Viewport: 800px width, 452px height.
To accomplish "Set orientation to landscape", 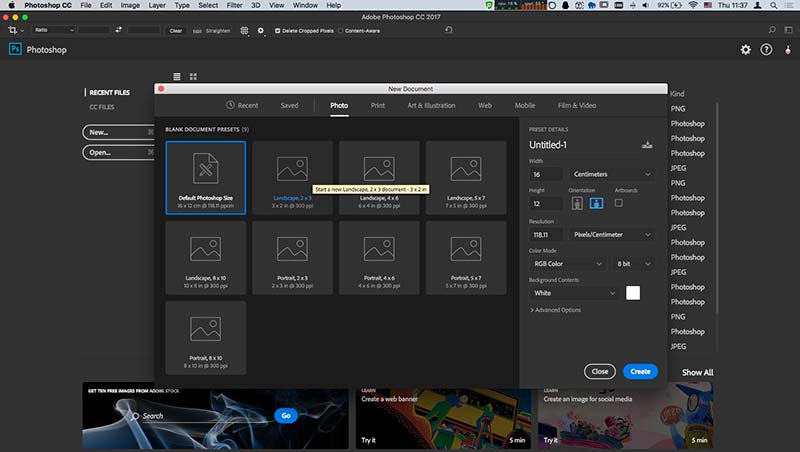I will [596, 203].
